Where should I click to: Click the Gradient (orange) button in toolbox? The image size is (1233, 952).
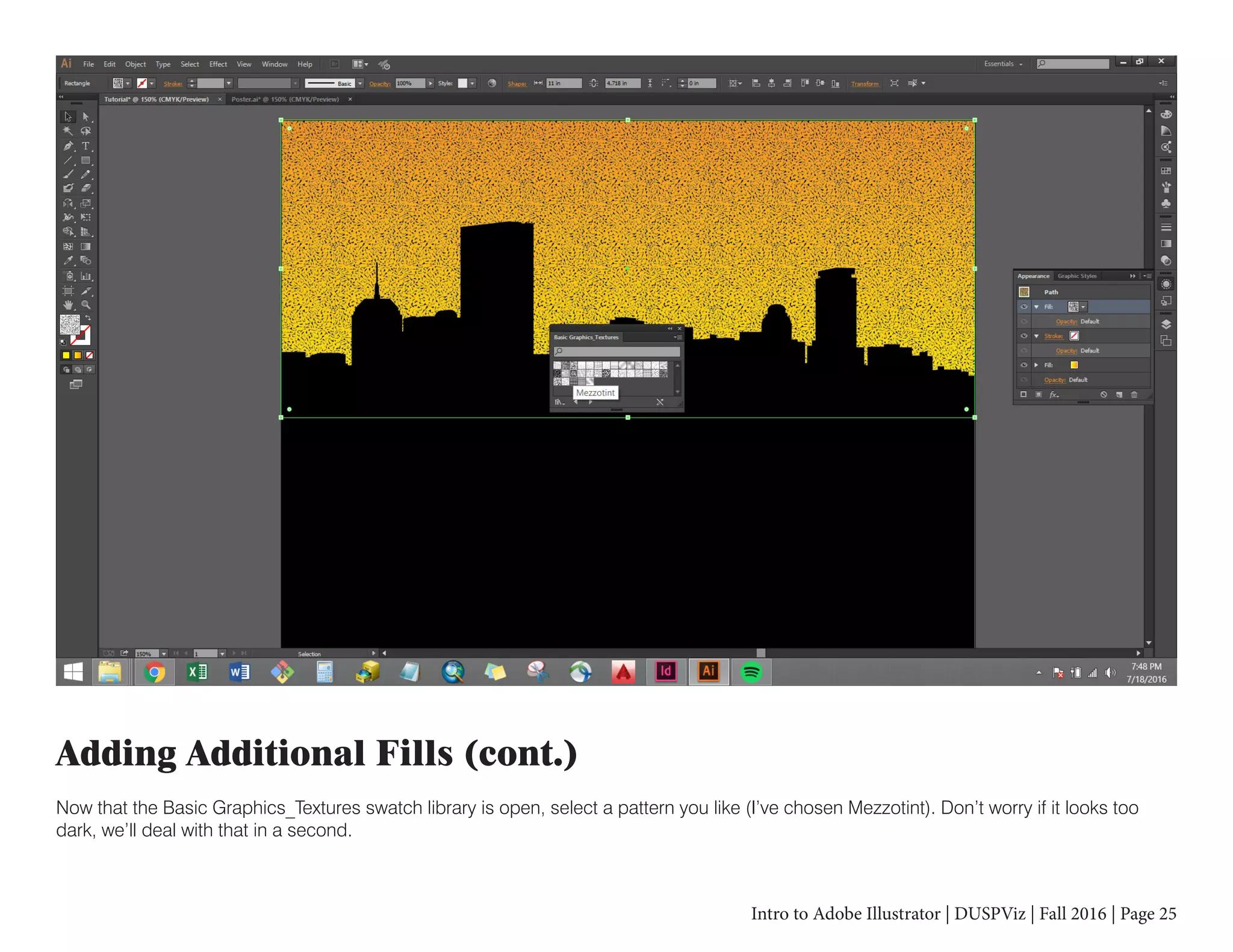point(77,355)
